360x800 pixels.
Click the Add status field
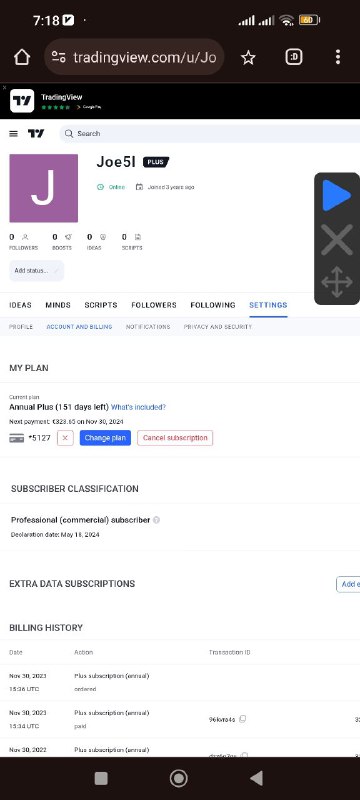tap(37, 270)
